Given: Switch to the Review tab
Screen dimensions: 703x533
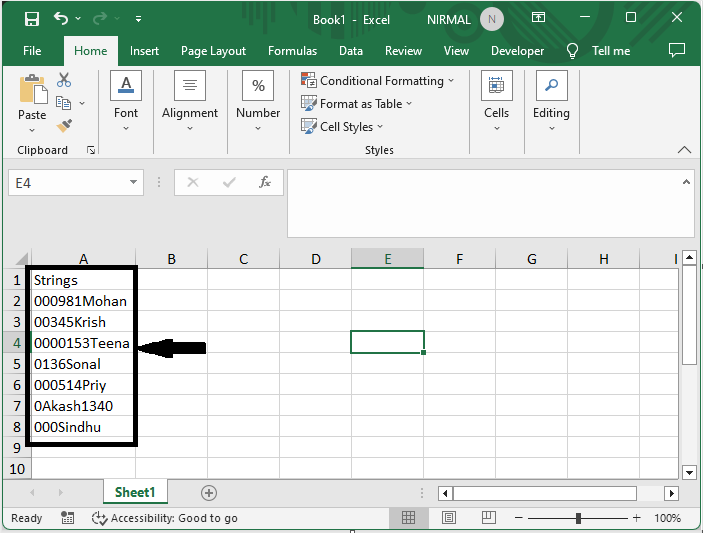Looking at the screenshot, I should pyautogui.click(x=403, y=51).
